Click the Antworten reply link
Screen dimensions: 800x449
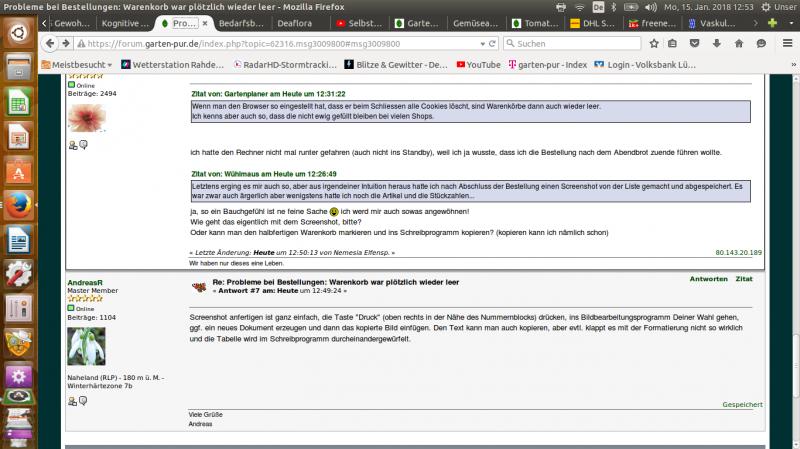pyautogui.click(x=708, y=279)
